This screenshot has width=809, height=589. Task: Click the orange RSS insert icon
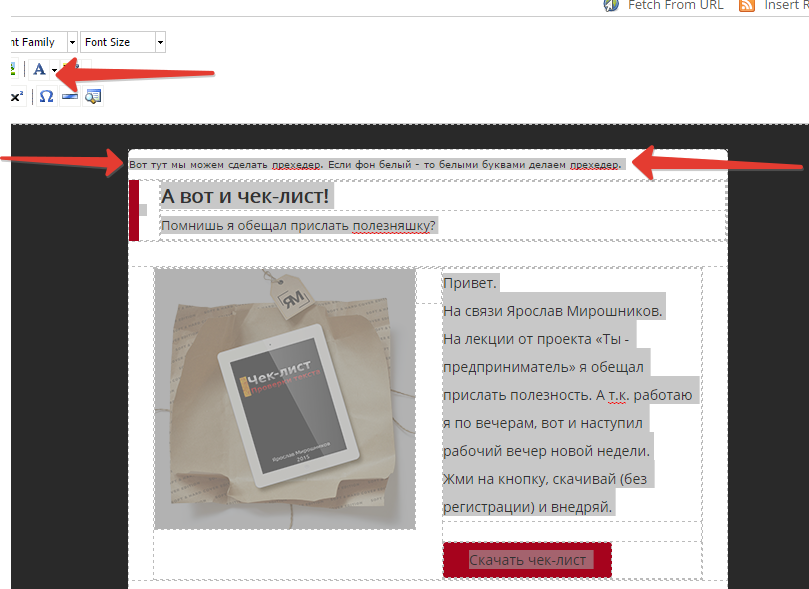pyautogui.click(x=747, y=6)
